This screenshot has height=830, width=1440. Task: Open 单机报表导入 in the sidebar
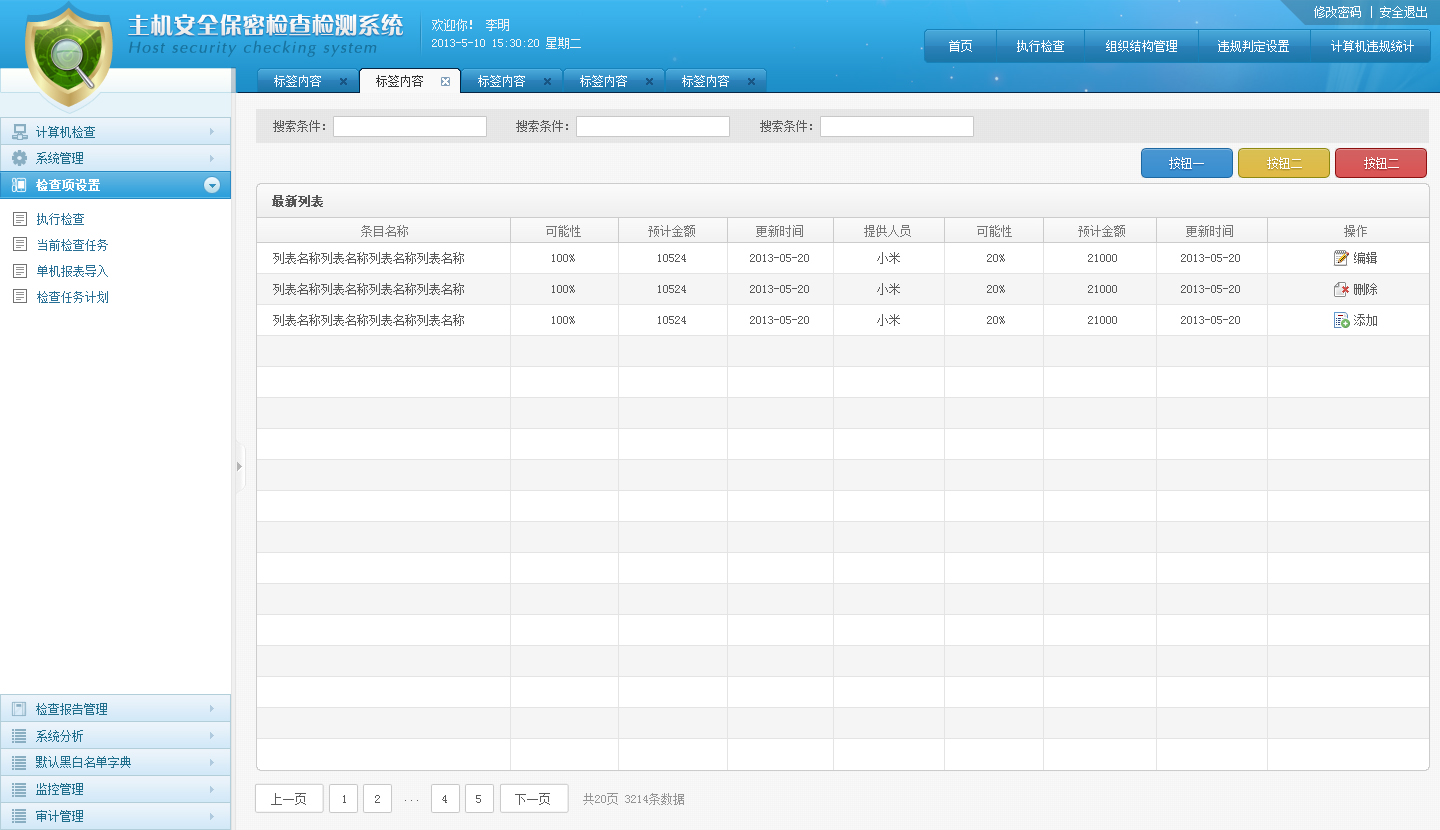pyautogui.click(x=72, y=271)
